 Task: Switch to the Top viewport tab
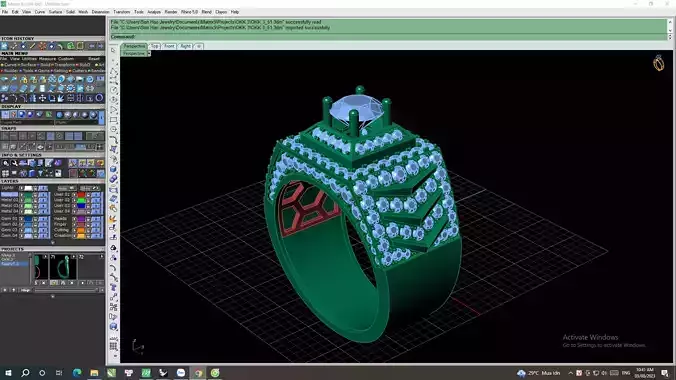pos(155,46)
